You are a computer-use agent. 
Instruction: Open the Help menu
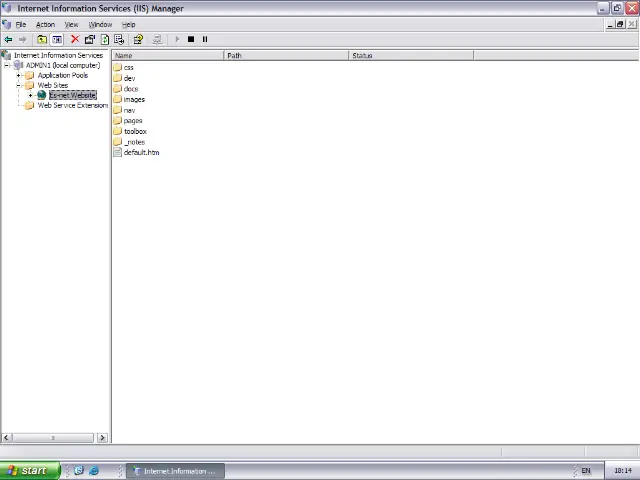[129, 24]
